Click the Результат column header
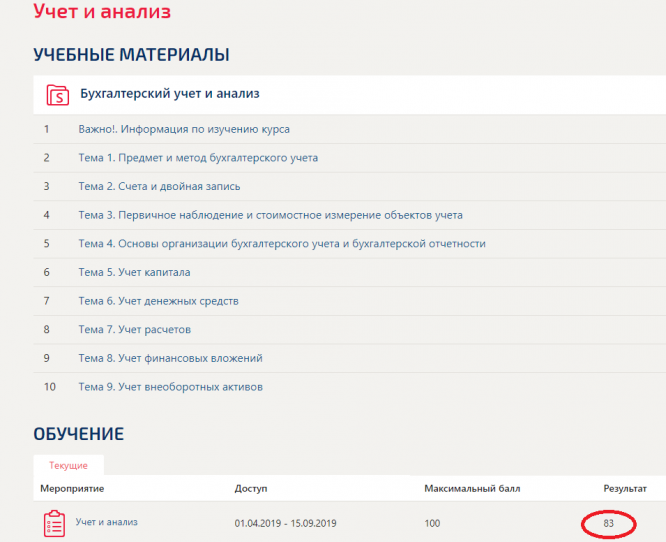 tap(624, 489)
